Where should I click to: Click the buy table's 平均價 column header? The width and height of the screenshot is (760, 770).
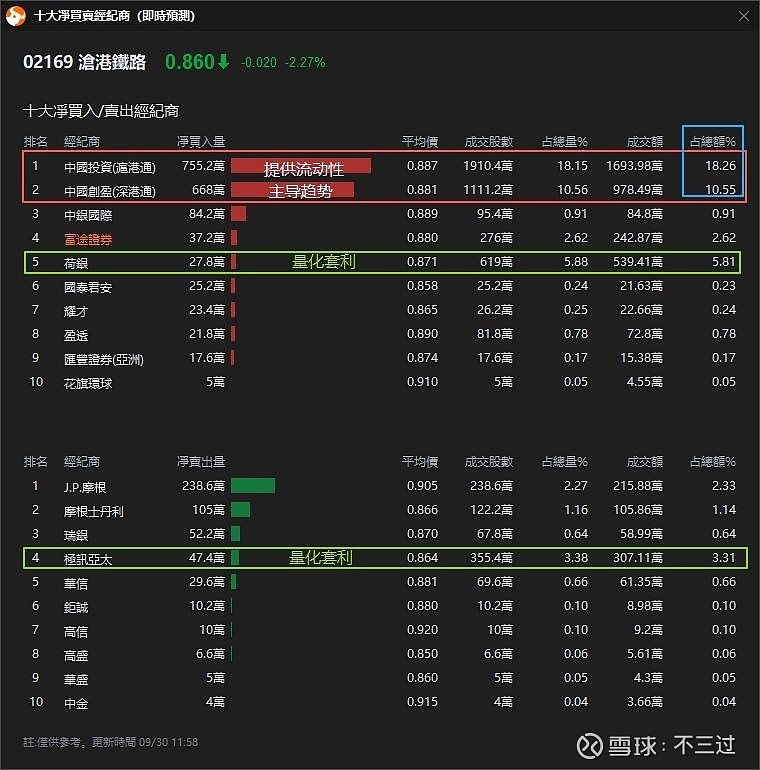coord(420,141)
